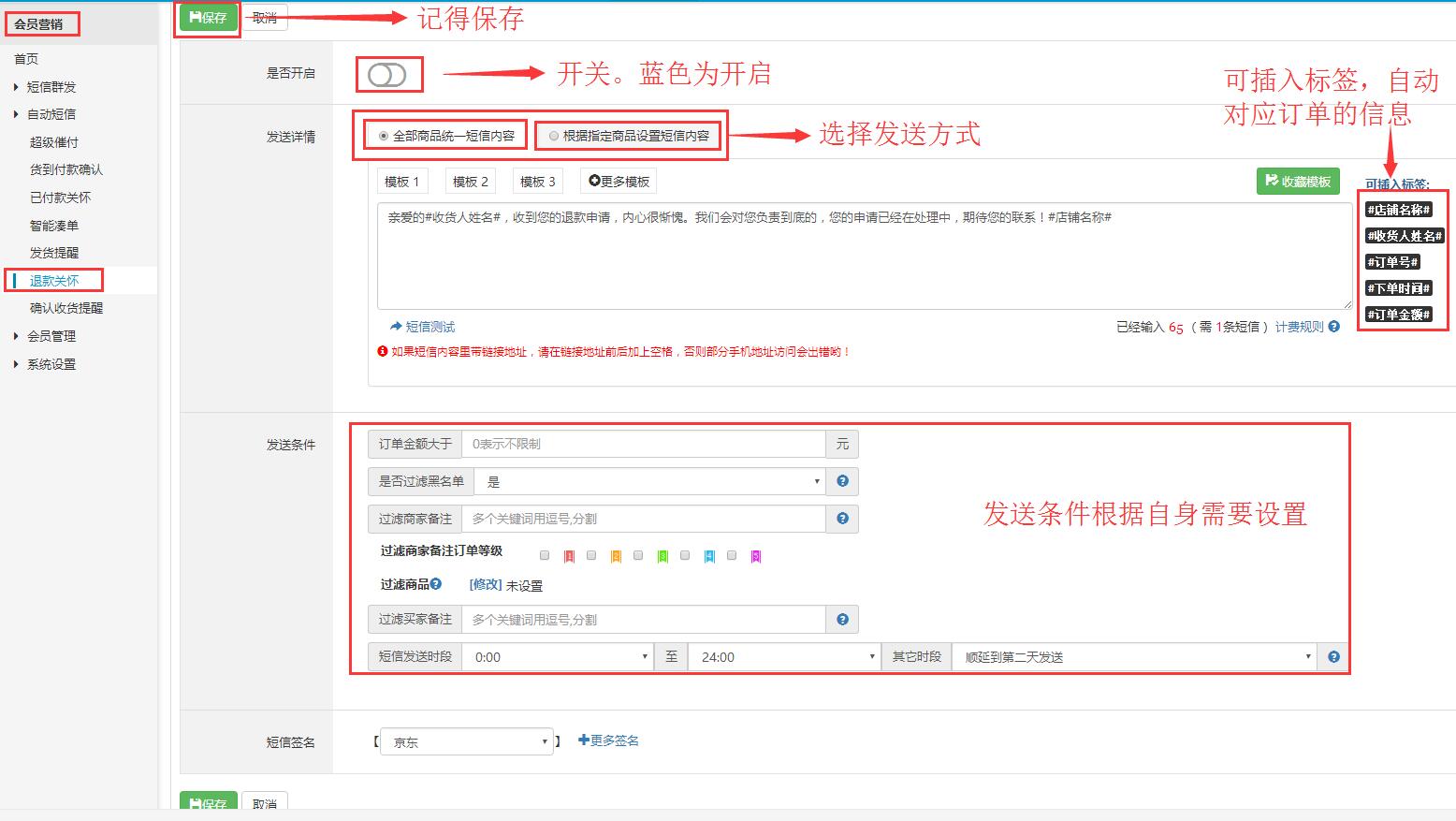Click the help icon beside 过滤商家备注 field
The width and height of the screenshot is (1456, 821).
click(x=842, y=519)
